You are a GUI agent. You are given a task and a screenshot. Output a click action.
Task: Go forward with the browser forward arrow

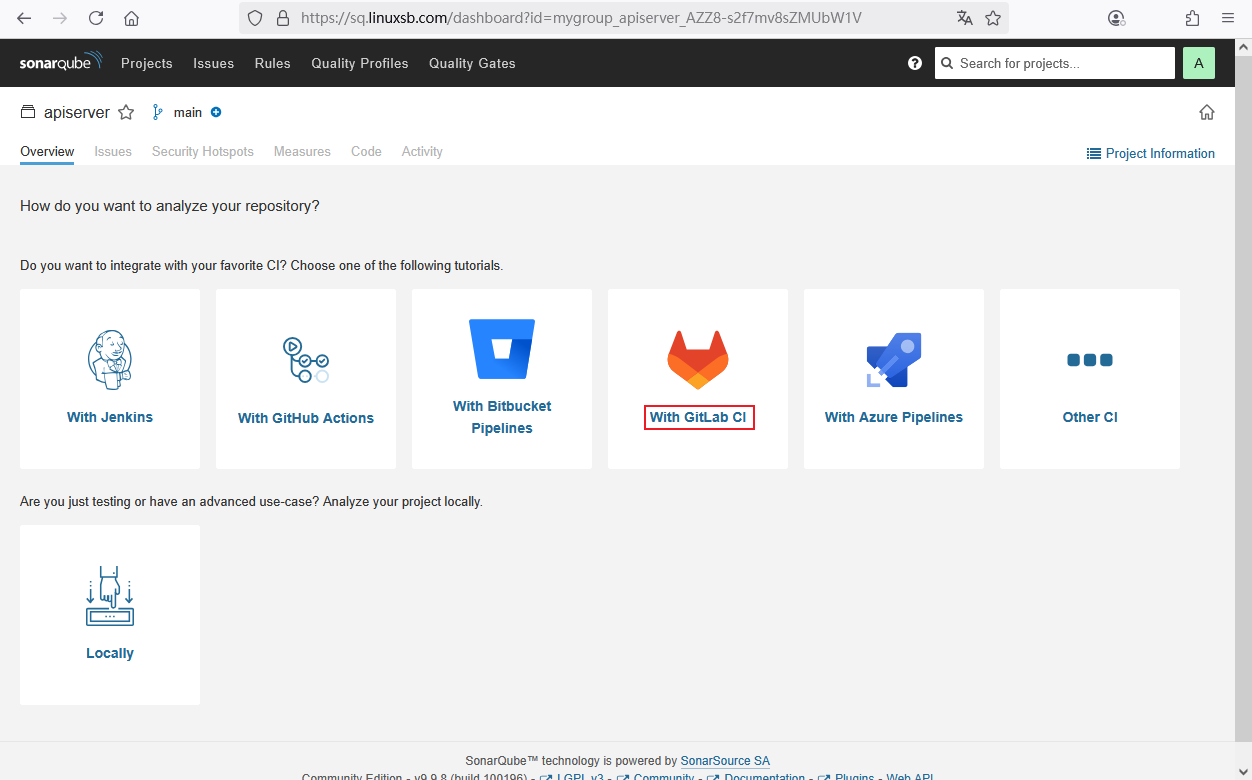click(x=60, y=18)
